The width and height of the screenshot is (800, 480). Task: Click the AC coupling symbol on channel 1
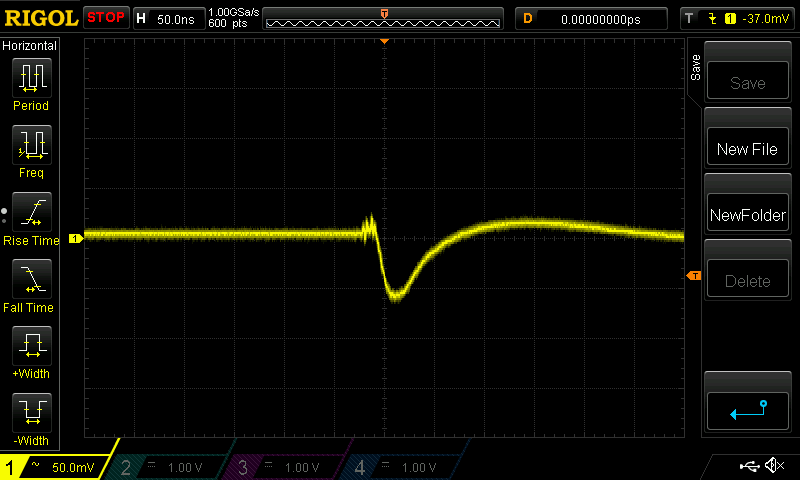tap(35, 465)
